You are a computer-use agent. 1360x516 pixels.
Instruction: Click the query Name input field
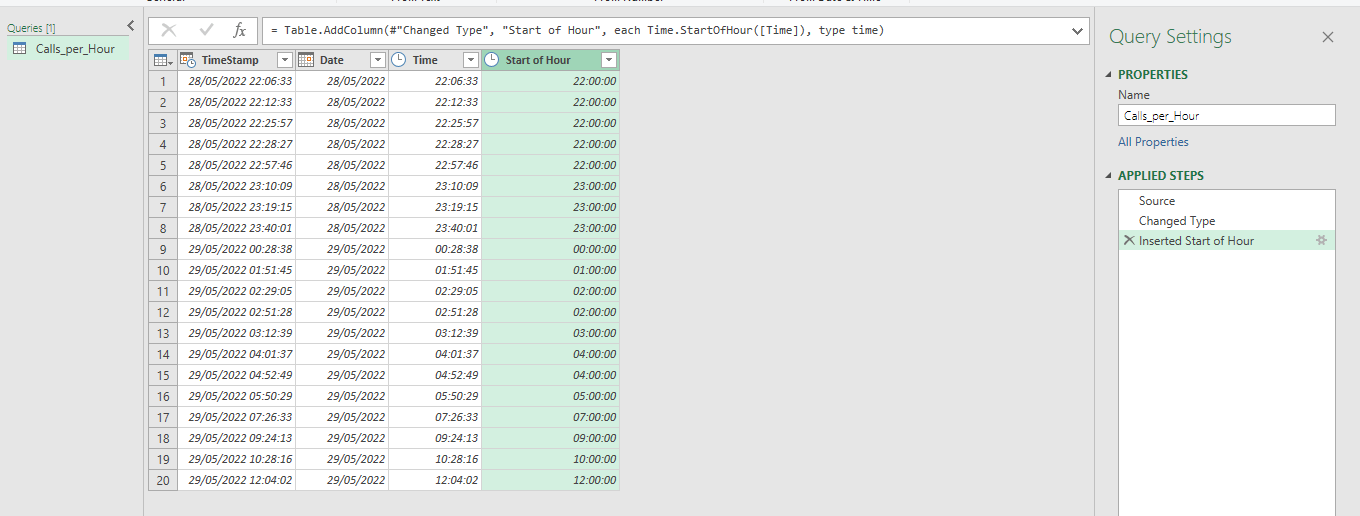click(x=1227, y=115)
